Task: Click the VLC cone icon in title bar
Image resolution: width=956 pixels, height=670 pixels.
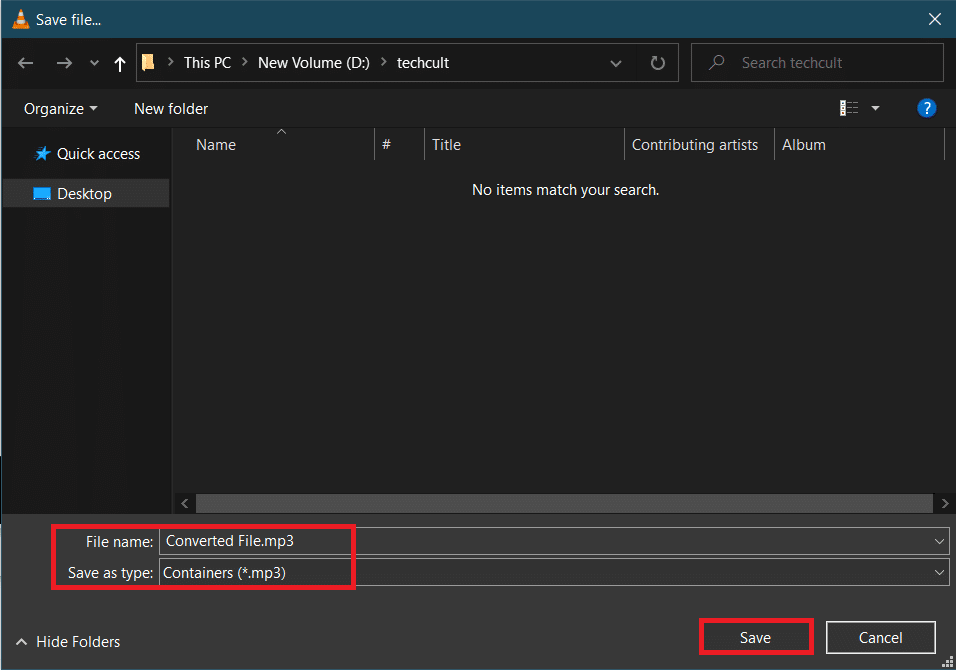Action: 20,20
